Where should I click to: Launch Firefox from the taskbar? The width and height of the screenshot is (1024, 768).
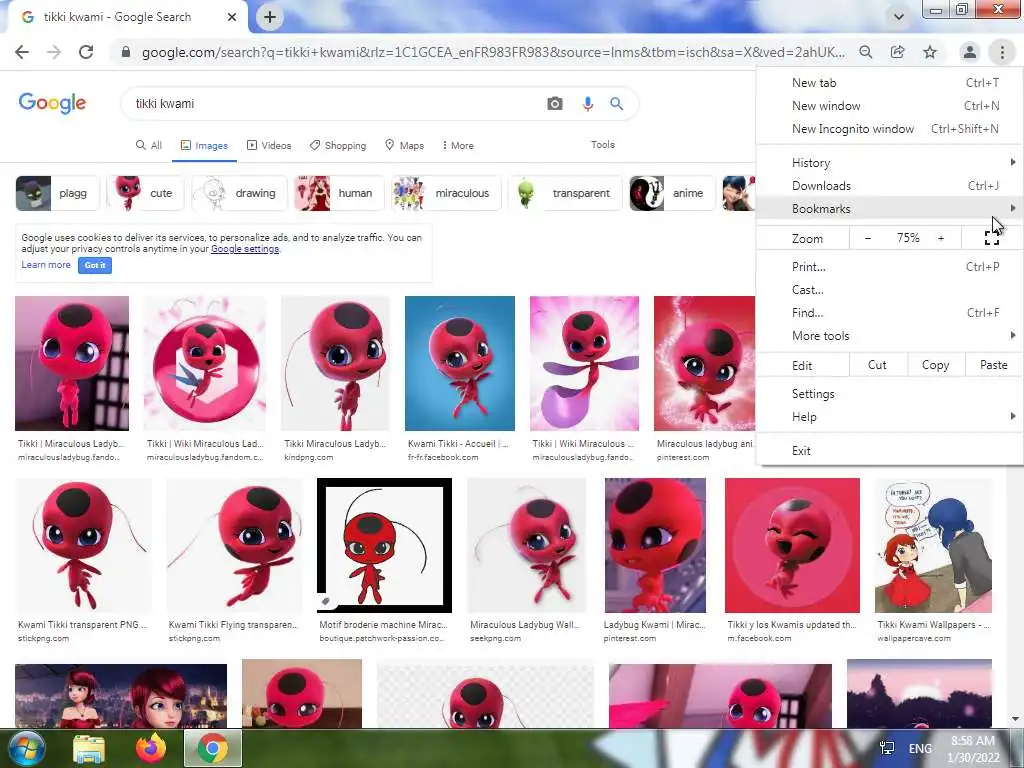tap(151, 748)
